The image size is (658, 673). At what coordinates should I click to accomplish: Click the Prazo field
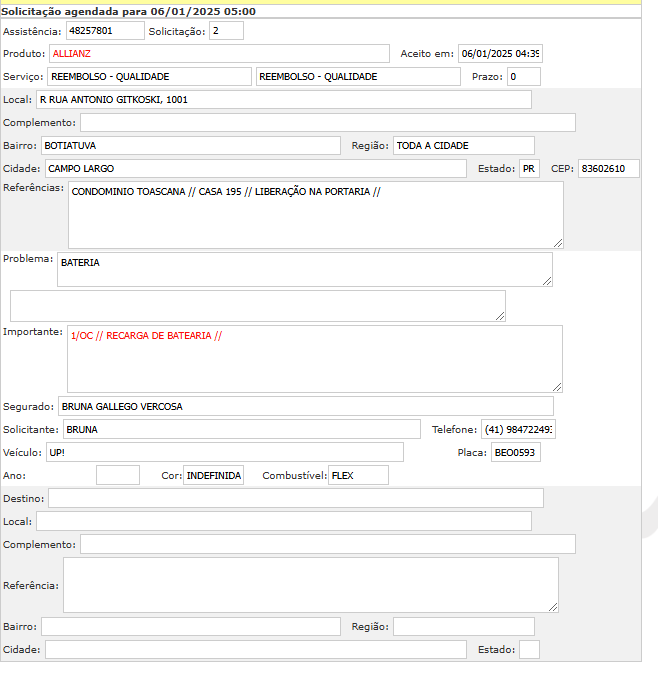(x=523, y=77)
